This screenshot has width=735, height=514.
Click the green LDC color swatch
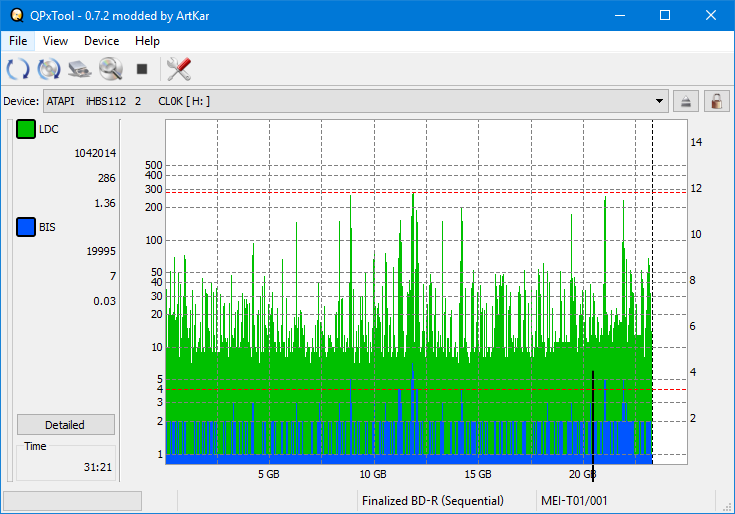tap(26, 129)
